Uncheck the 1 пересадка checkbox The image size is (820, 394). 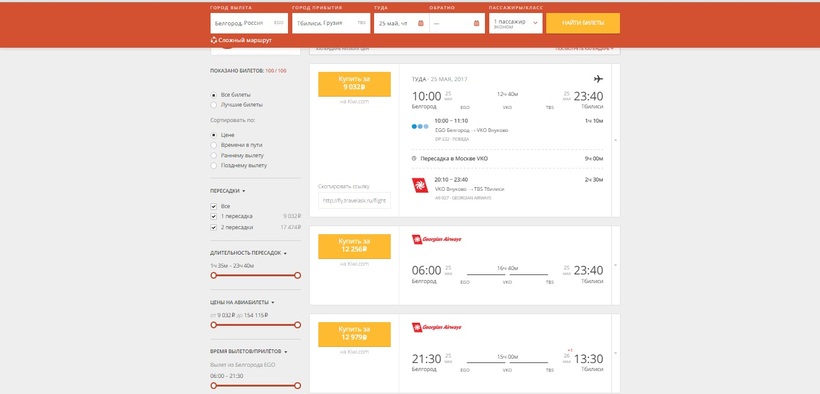213,216
